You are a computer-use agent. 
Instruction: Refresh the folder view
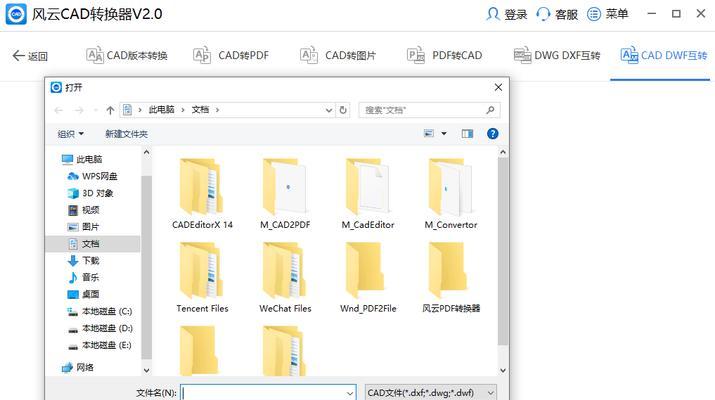click(343, 110)
